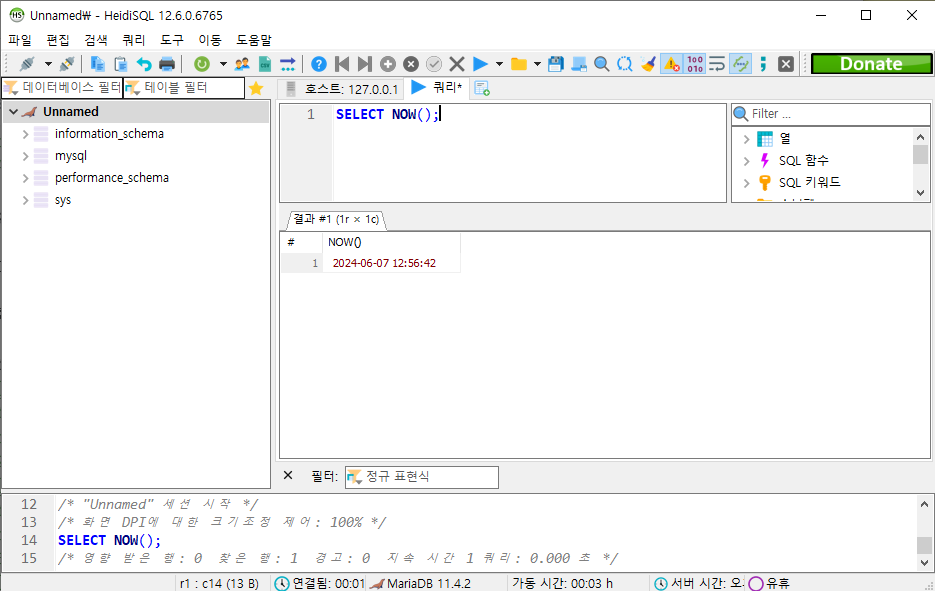
Task: Collapse the Unnamed session node
Action: (x=13, y=112)
